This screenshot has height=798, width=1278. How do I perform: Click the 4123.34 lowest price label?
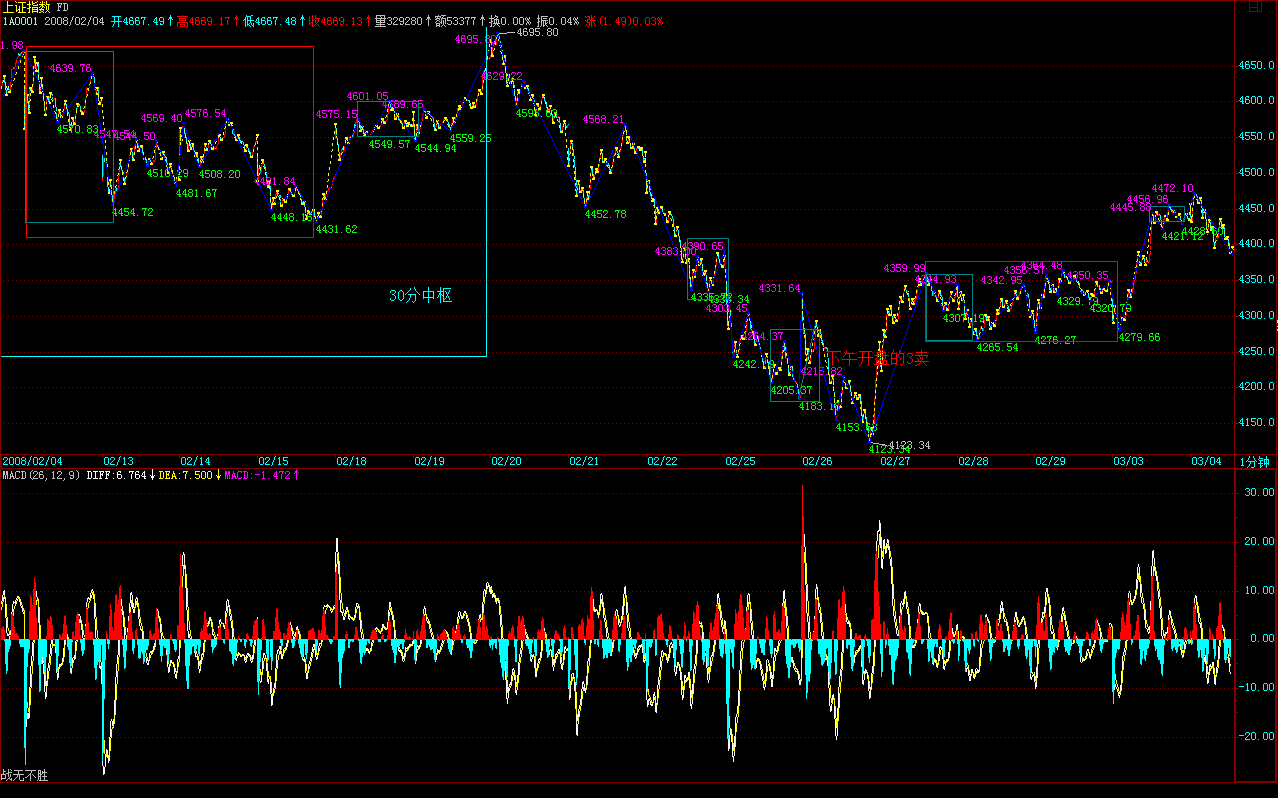[909, 445]
